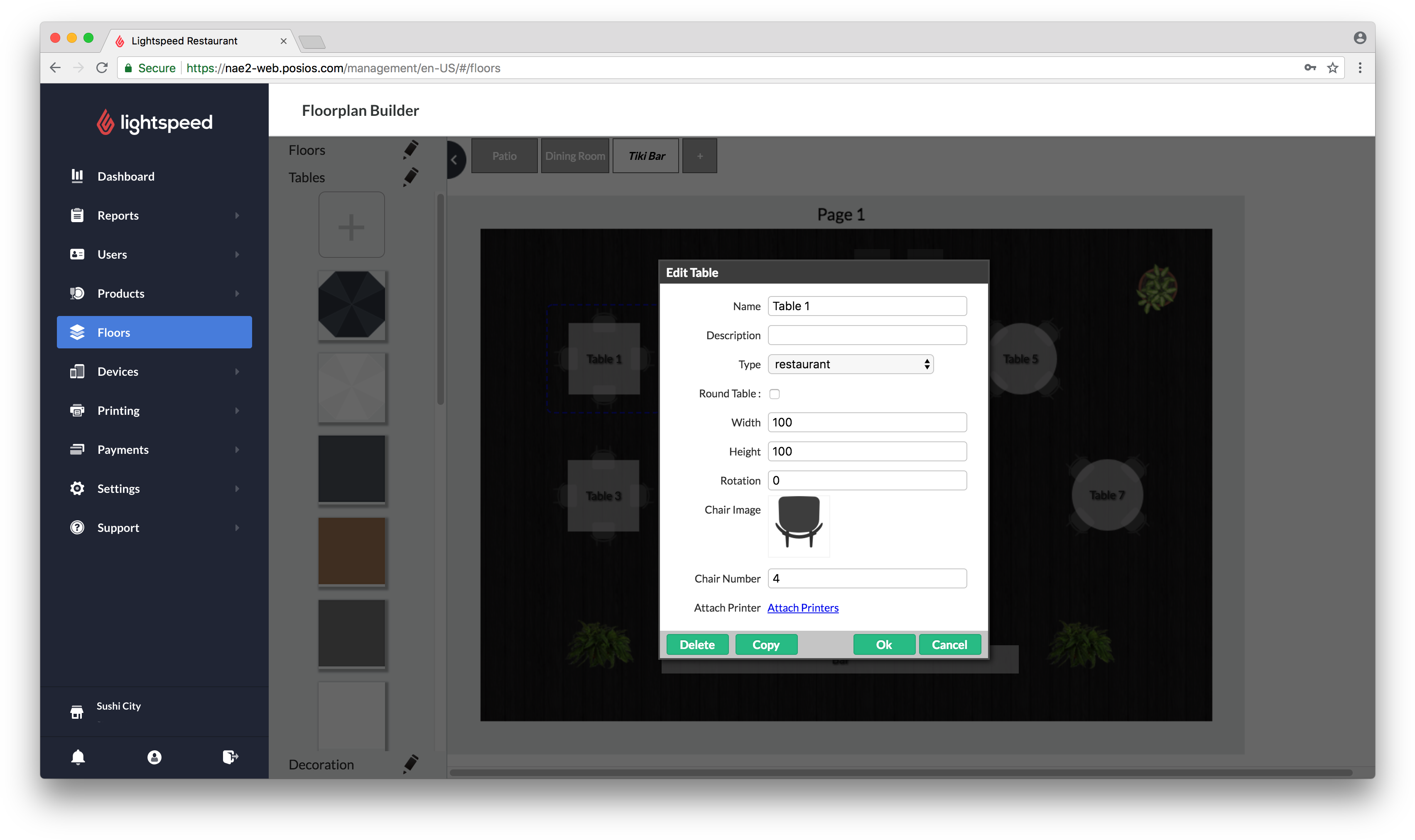Click the Decoration edit pencil icon
This screenshot has width=1415, height=840.
pos(411,764)
